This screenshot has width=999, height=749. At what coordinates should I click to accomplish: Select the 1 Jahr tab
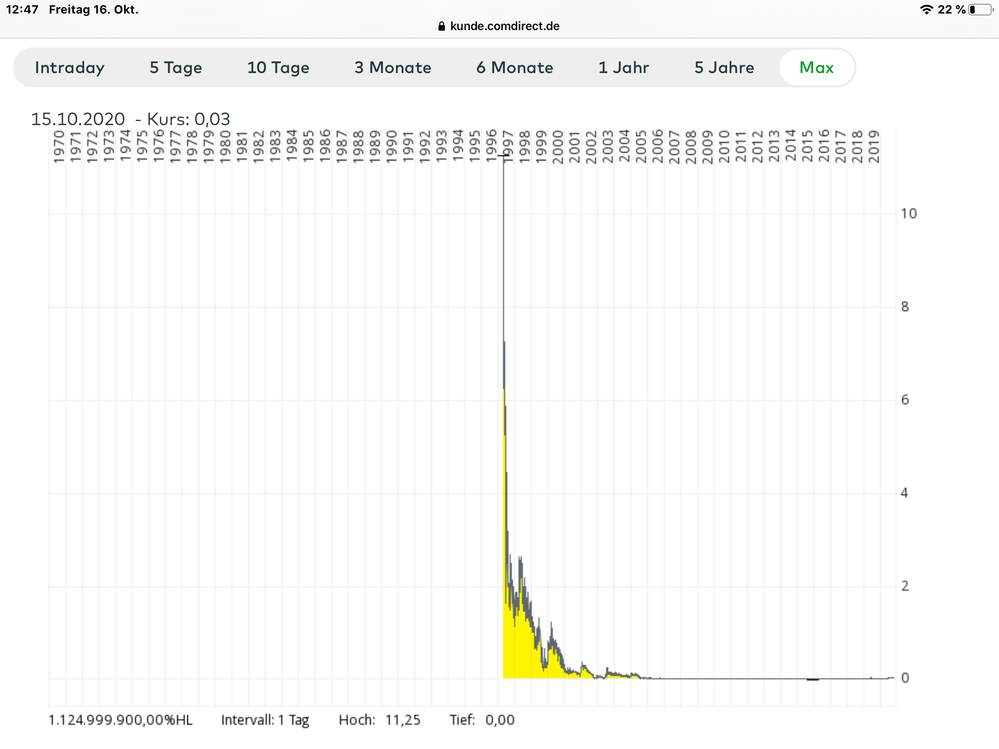[x=624, y=68]
